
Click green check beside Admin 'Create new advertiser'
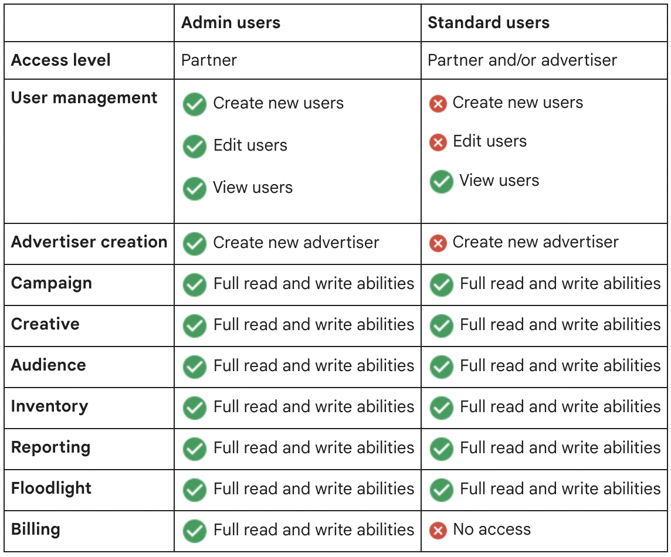coord(195,243)
